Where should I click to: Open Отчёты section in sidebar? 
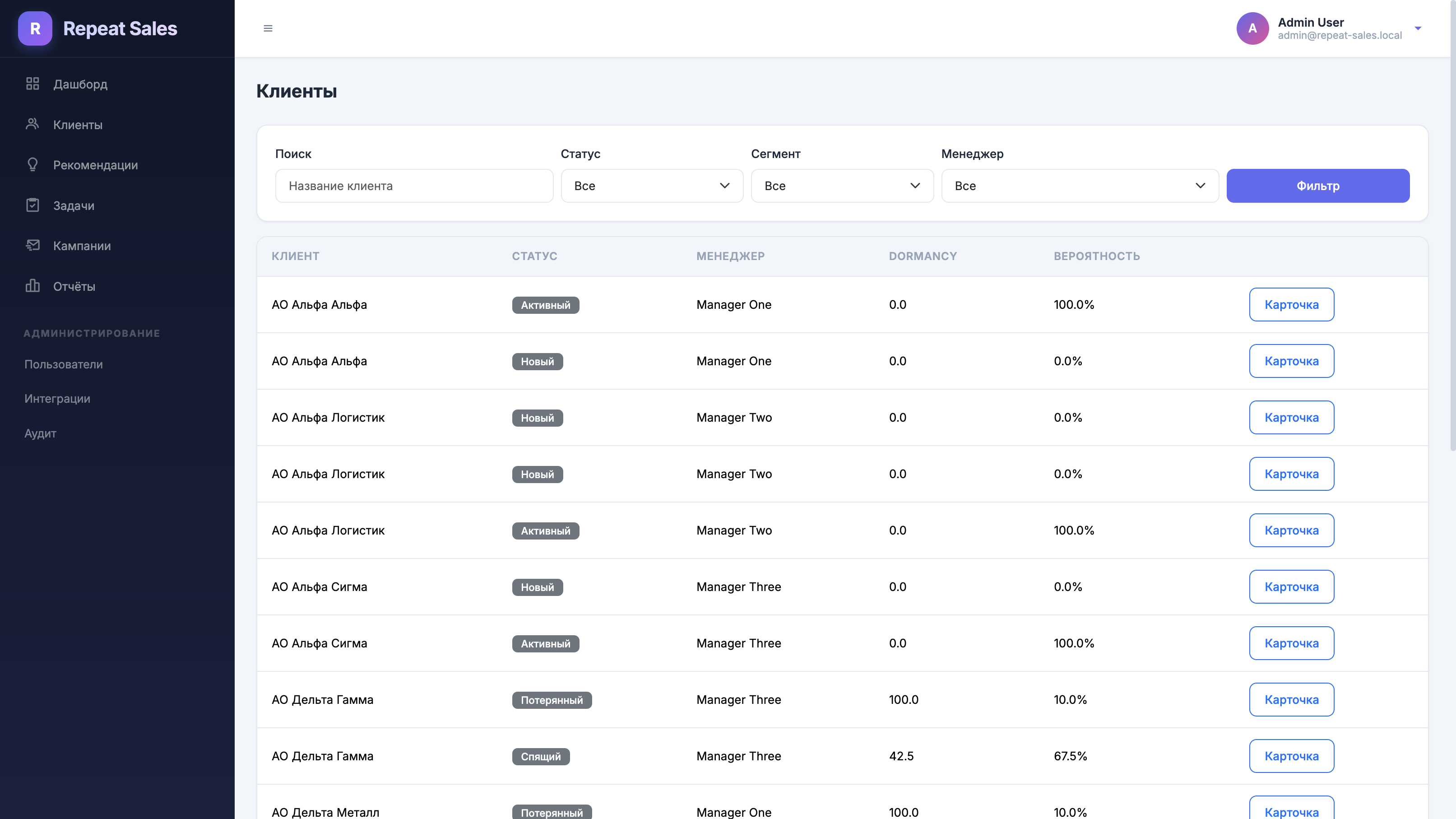pos(74,287)
